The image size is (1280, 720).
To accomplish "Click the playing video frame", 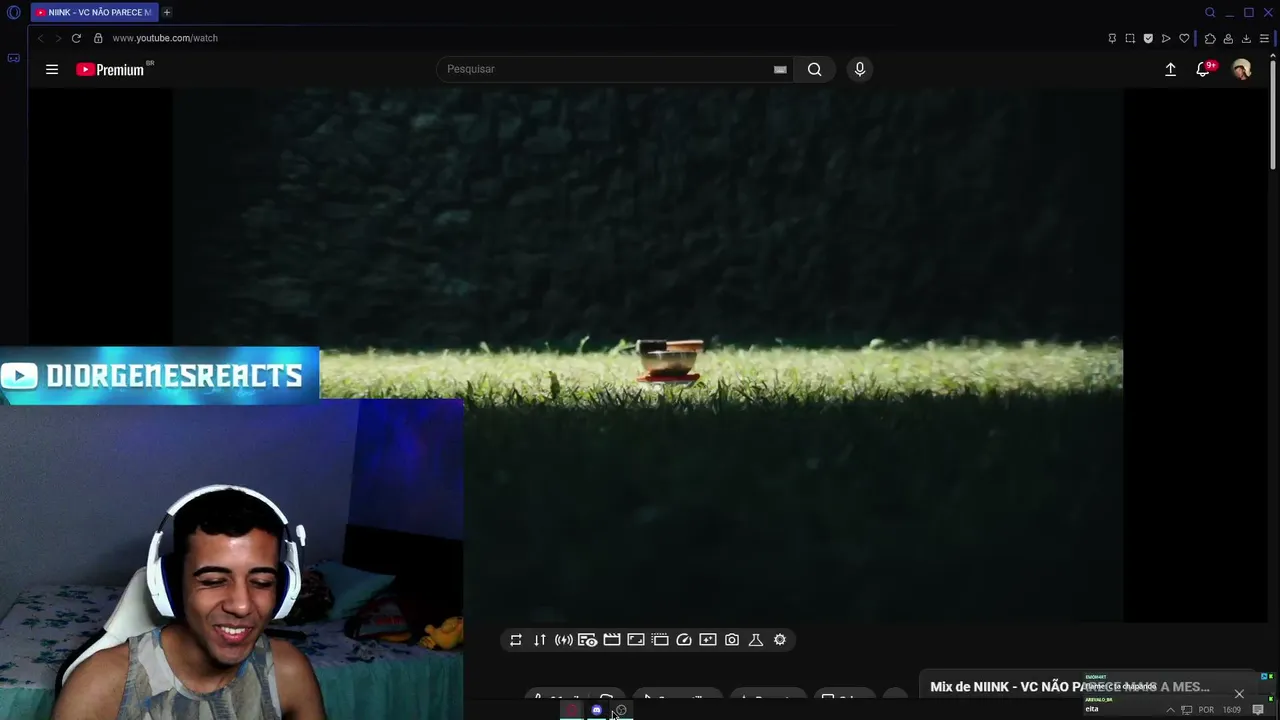I will pos(648,355).
